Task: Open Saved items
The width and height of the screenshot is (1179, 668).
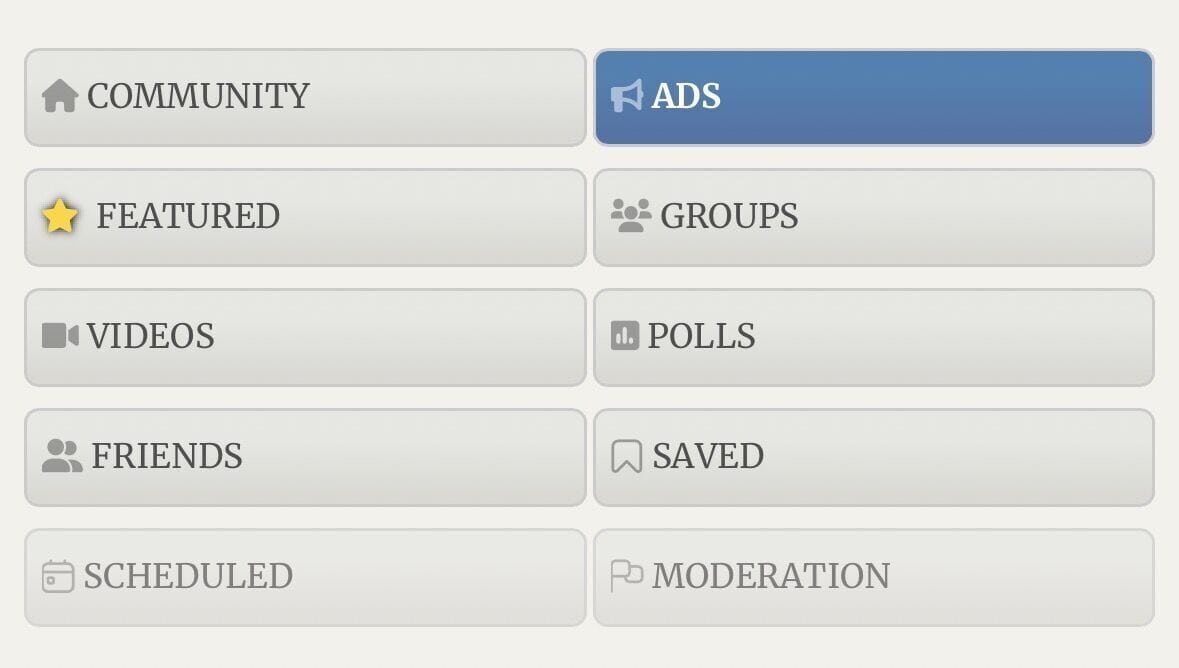Action: click(x=874, y=457)
